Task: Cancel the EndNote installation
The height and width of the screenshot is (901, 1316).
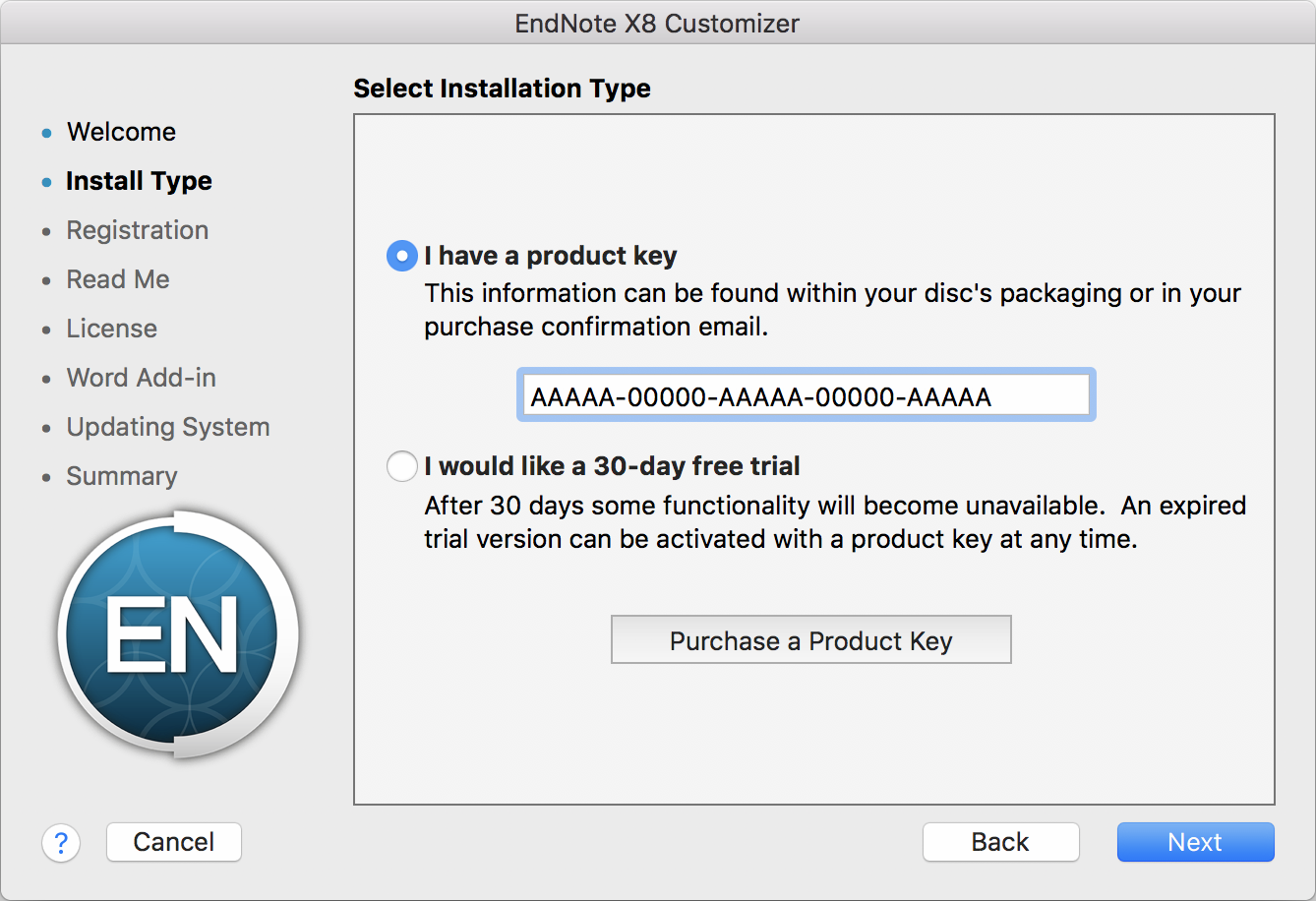Action: pyautogui.click(x=174, y=842)
